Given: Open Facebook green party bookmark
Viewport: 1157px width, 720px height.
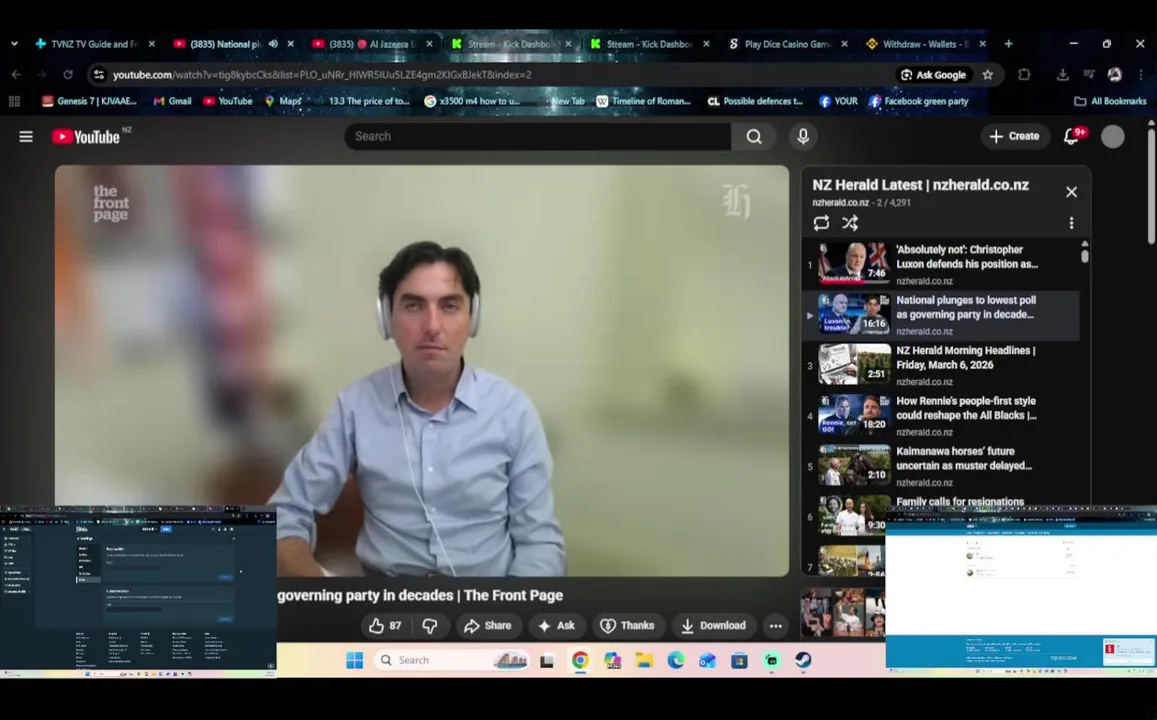Looking at the screenshot, I should 919,101.
